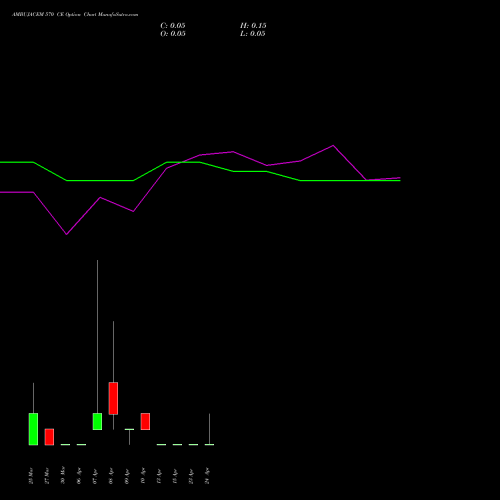
Task: Click the "26 Mar" date axis label
Action: point(31,476)
